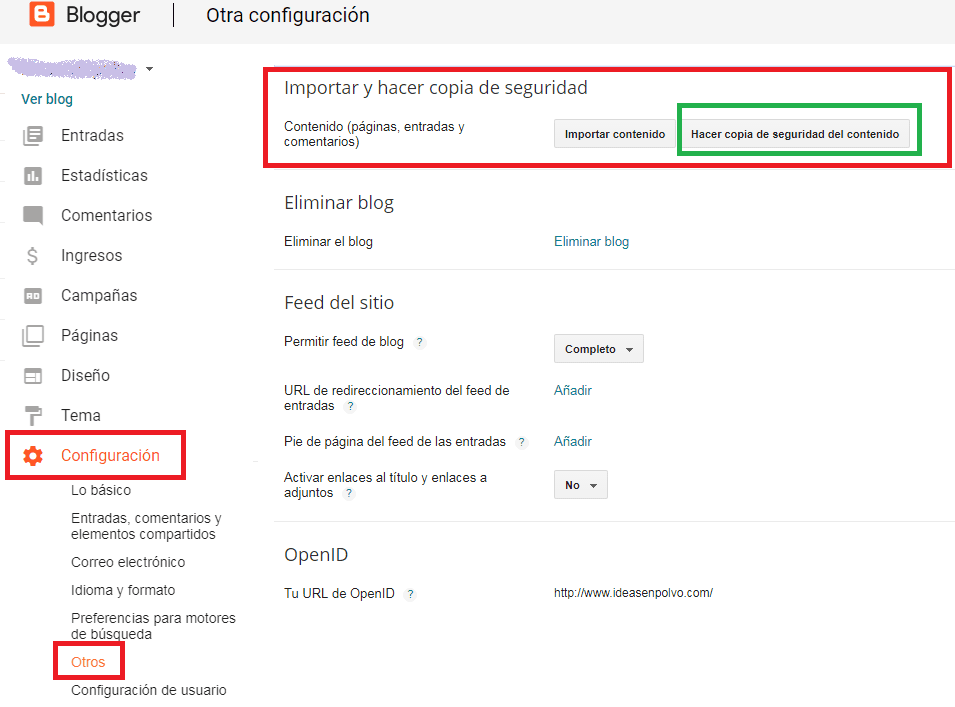Click the Páginas pages icon
The height and width of the screenshot is (707, 955).
(33, 336)
